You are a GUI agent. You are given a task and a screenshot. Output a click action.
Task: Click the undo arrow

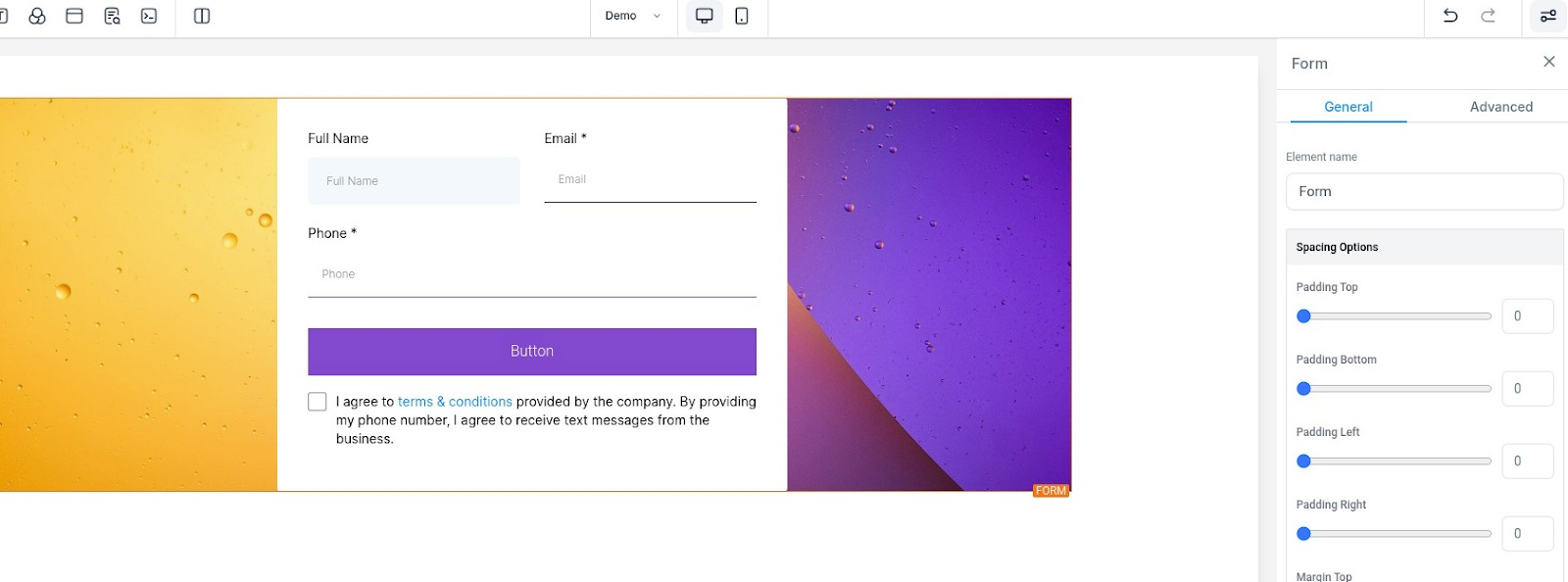point(1450,16)
